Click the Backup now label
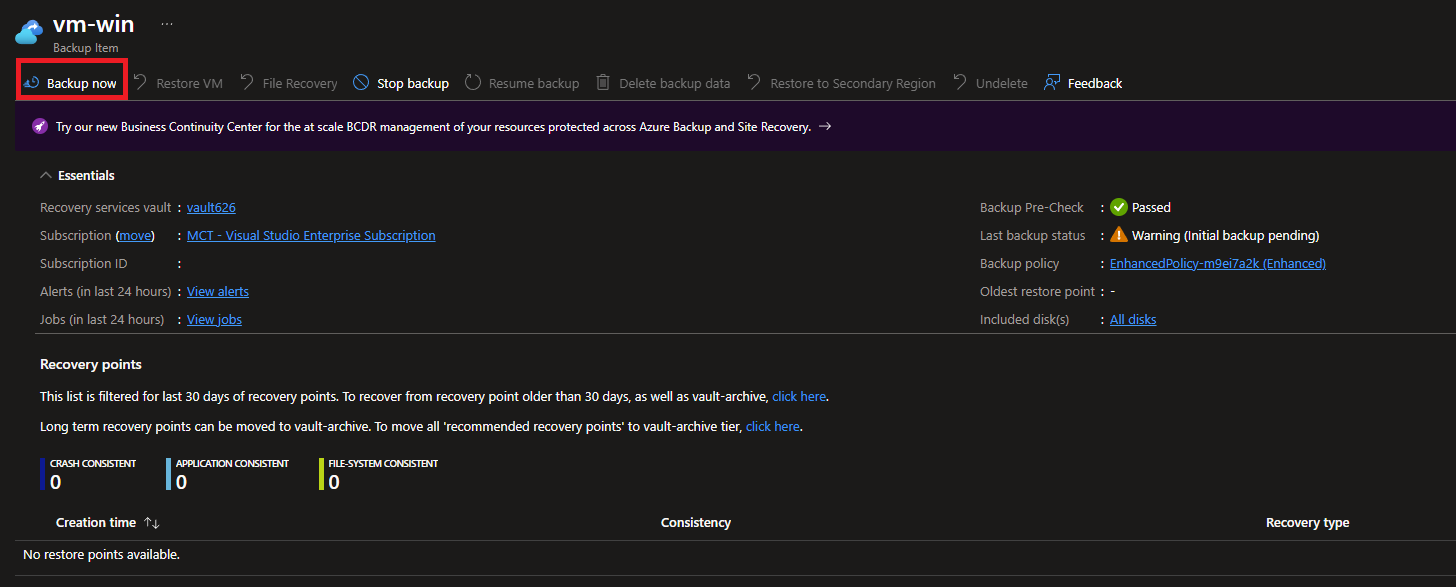 click(x=82, y=83)
